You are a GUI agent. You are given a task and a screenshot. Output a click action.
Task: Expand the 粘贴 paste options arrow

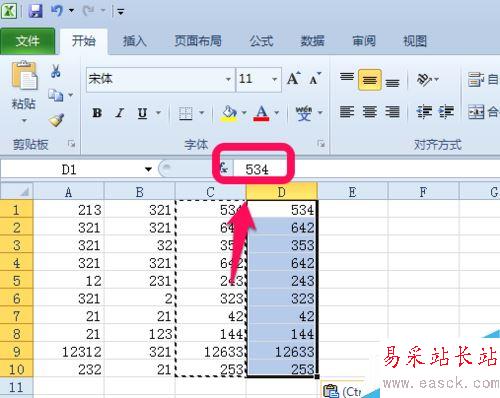24,120
